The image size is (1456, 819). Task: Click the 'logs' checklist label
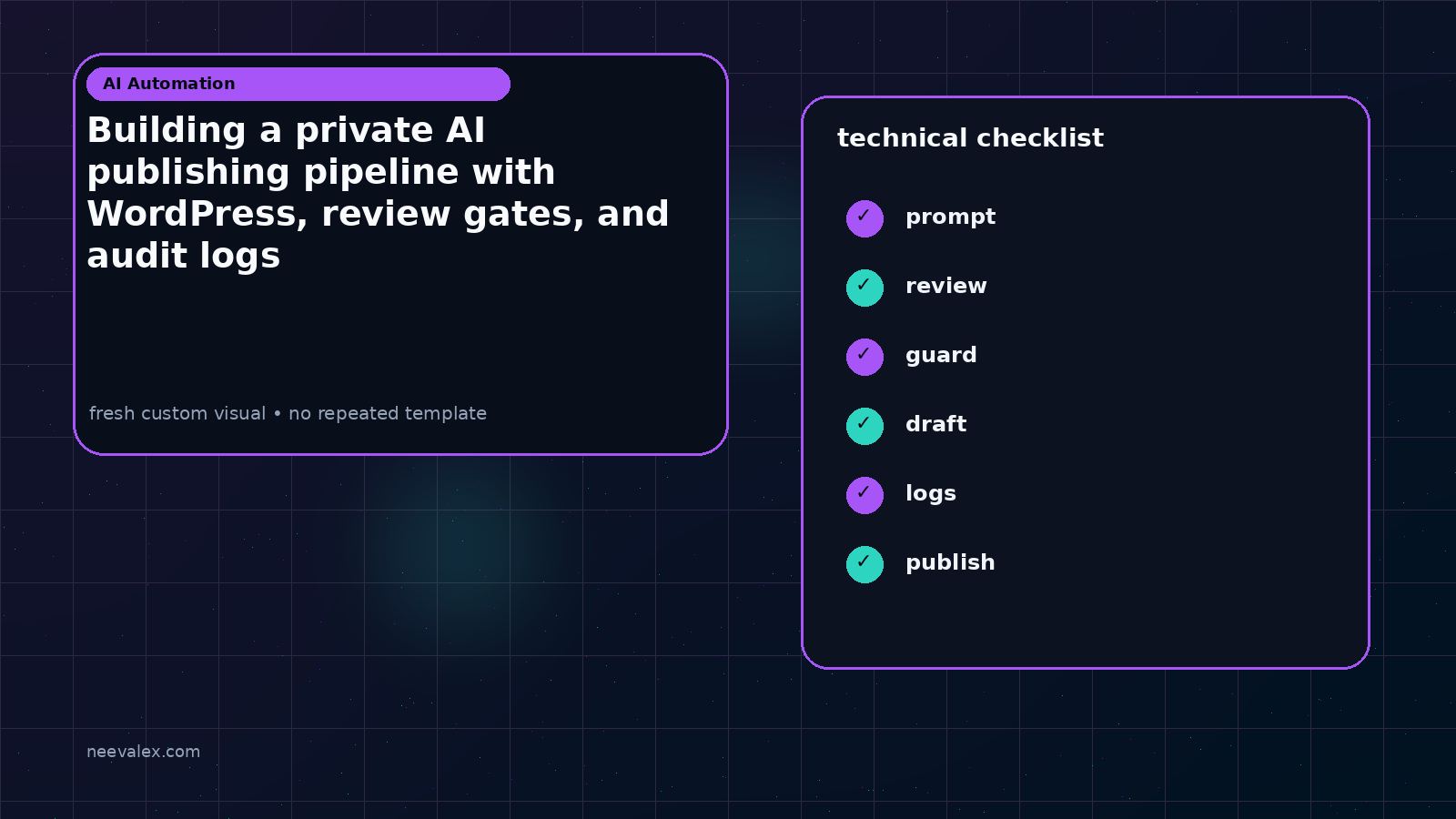[x=931, y=494]
